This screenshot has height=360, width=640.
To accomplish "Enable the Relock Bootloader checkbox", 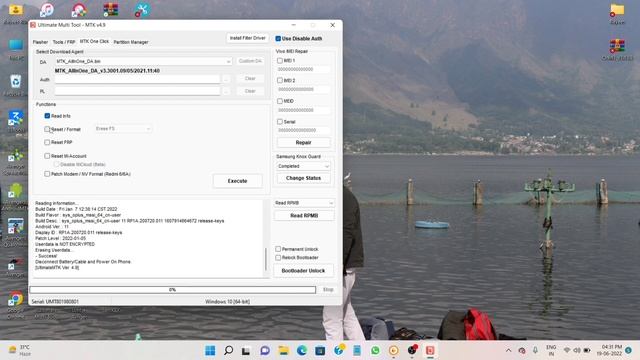I will tap(278, 258).
